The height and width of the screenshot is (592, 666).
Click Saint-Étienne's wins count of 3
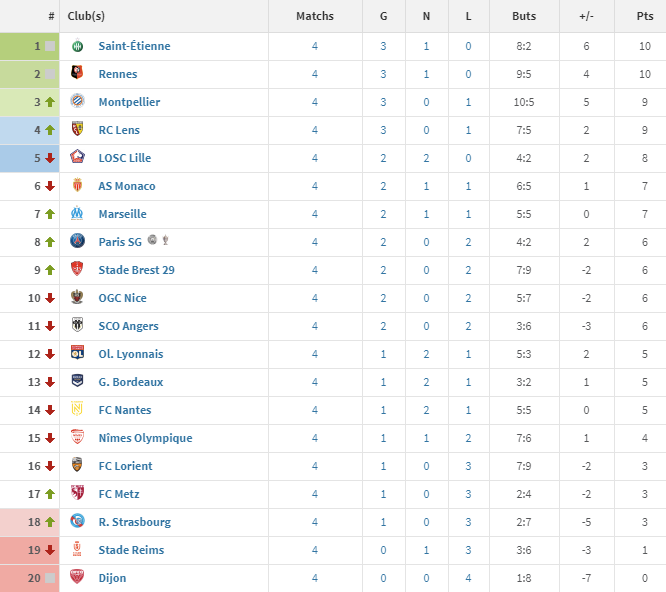tap(383, 46)
